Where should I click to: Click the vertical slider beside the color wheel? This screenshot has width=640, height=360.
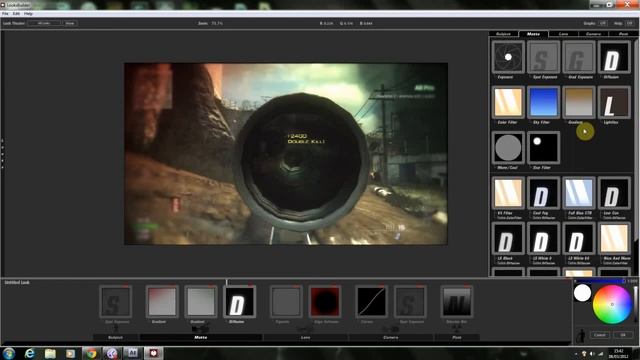(x=635, y=304)
